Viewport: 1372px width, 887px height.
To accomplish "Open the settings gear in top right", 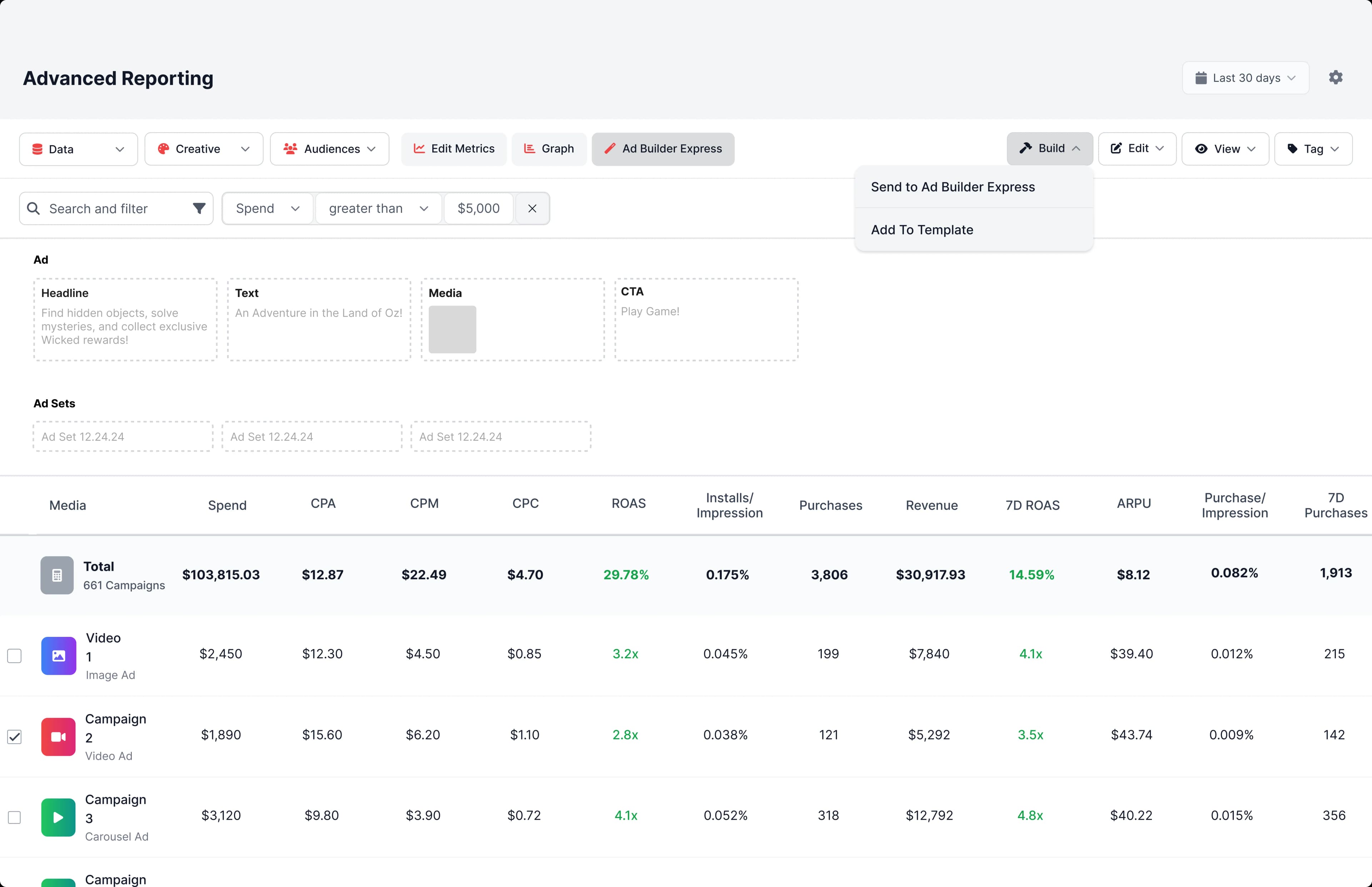I will coord(1335,77).
